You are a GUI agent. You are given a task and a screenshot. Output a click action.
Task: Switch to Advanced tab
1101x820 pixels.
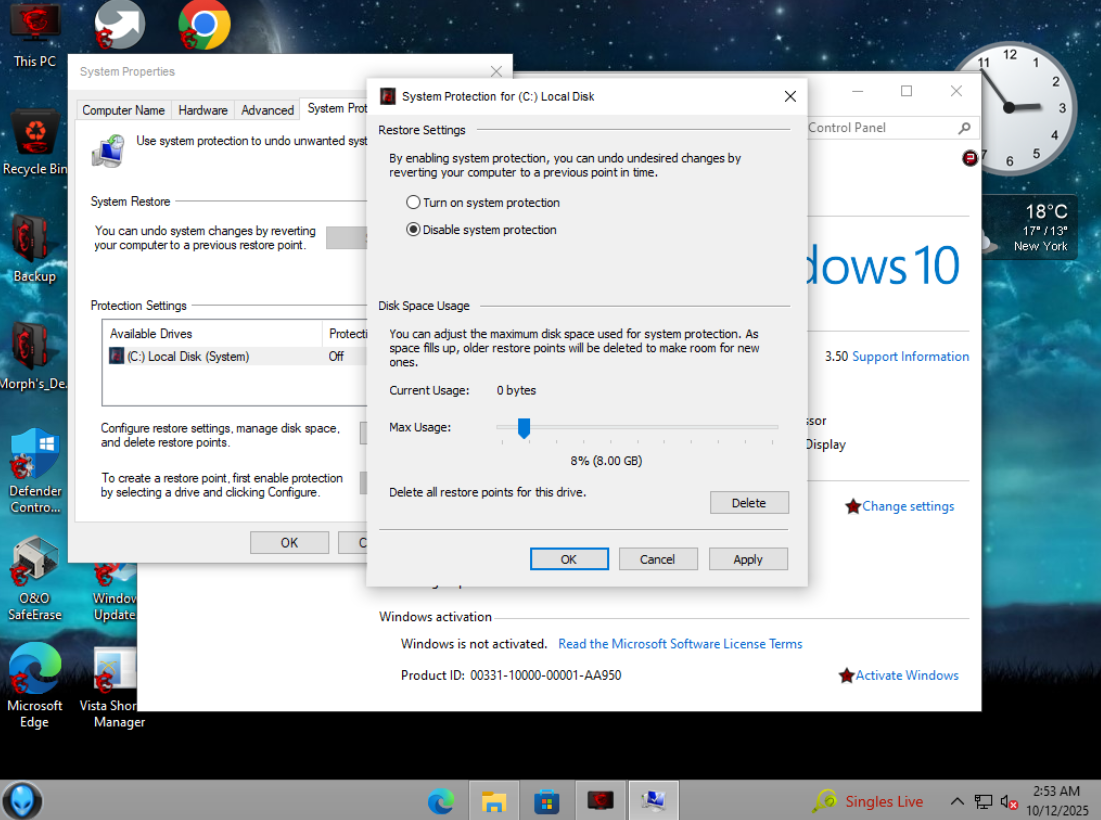tap(268, 110)
